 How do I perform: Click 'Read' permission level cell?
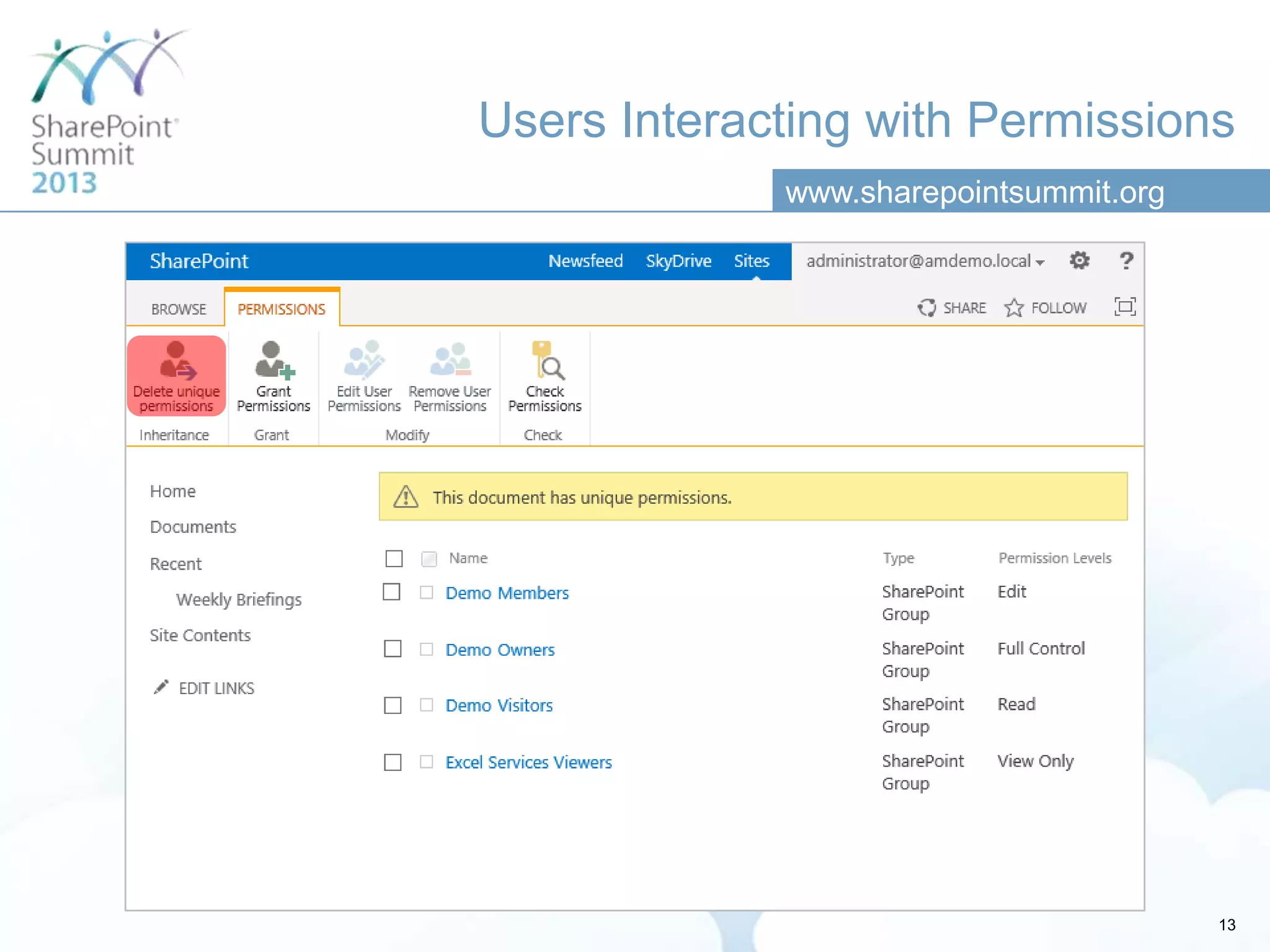1016,704
